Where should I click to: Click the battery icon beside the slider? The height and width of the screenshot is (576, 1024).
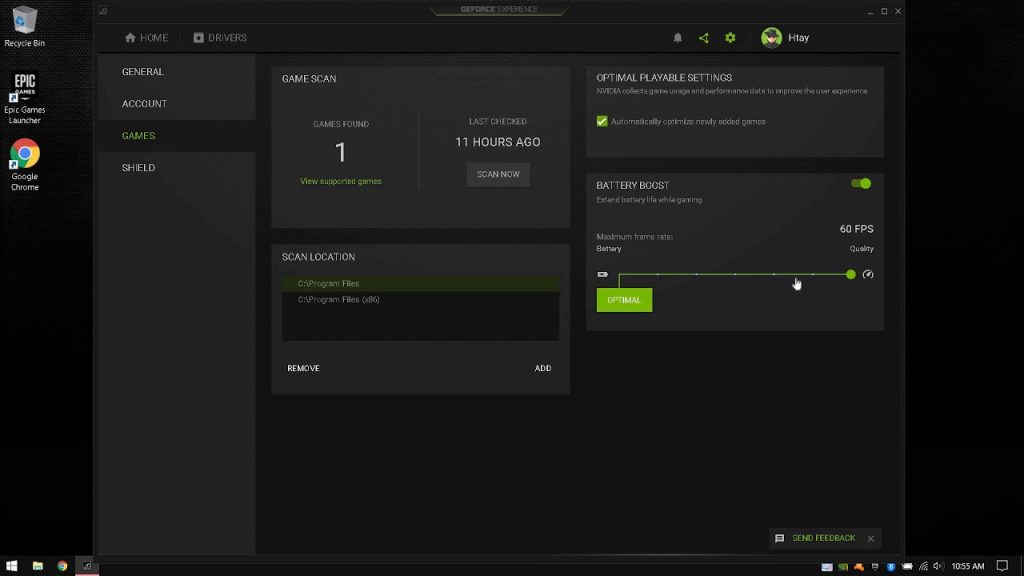pyautogui.click(x=602, y=274)
